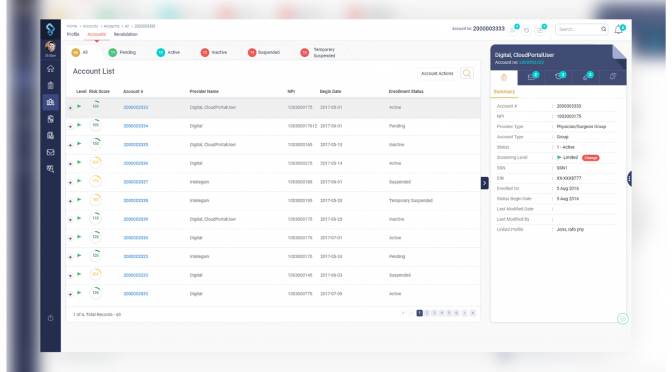Click the power icon in the sidebar
672x372 pixels.
click(51, 318)
